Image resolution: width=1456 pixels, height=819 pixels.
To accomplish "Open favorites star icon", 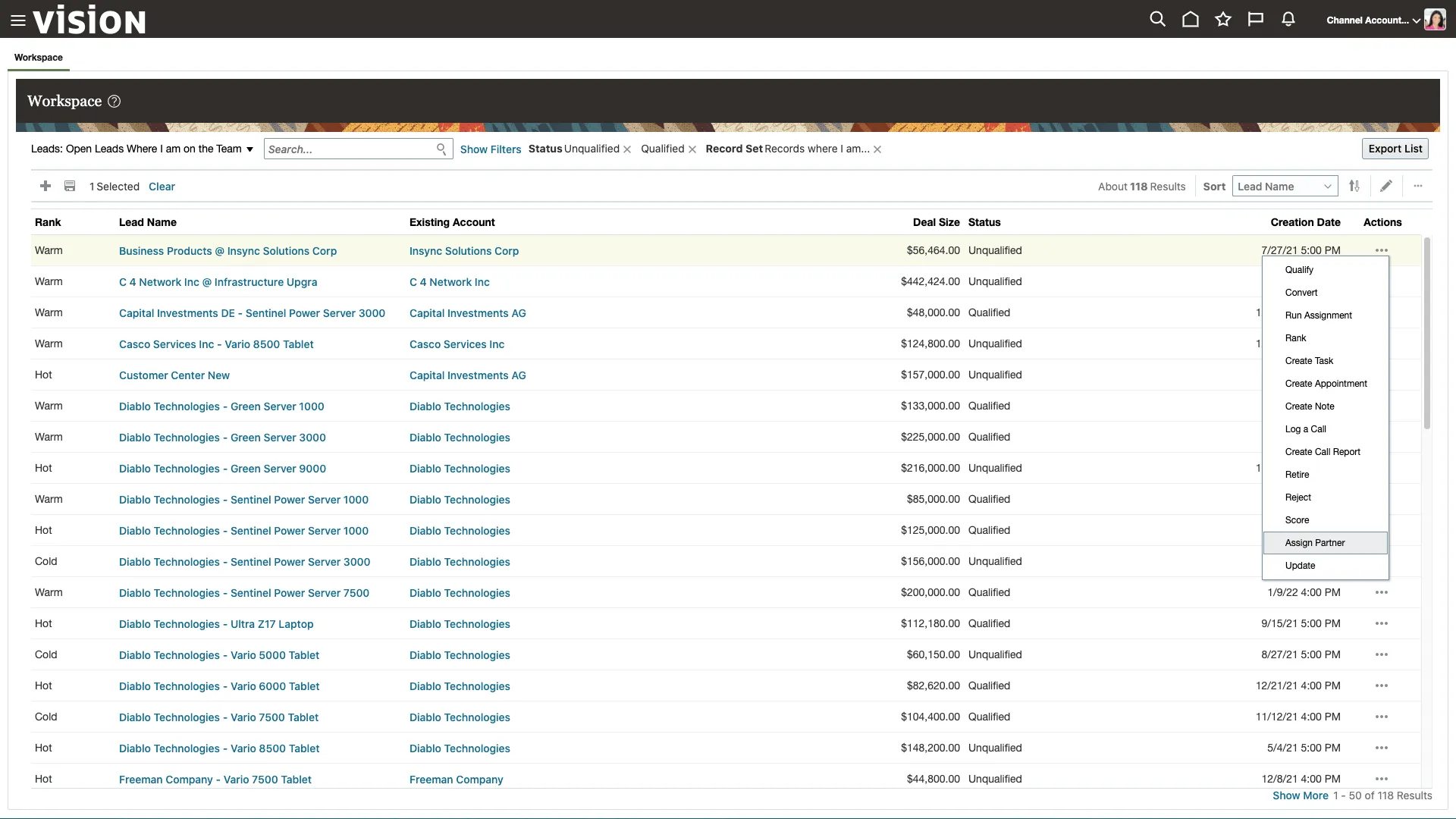I will coord(1223,20).
